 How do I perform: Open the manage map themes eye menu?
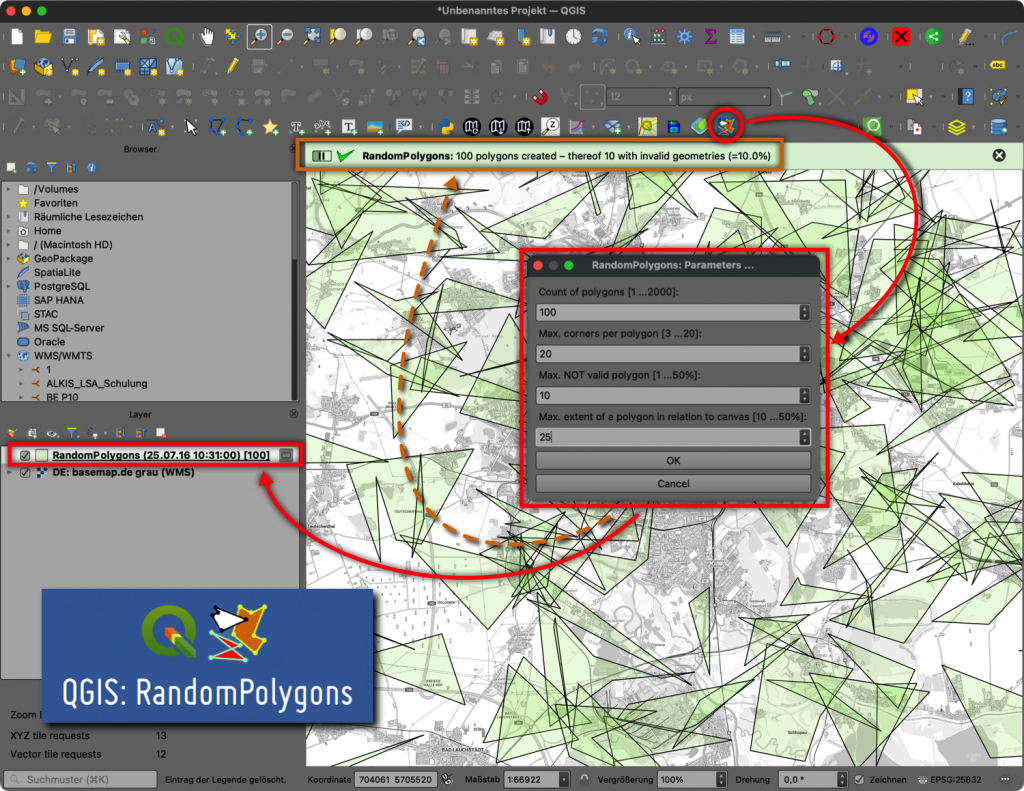[52, 433]
